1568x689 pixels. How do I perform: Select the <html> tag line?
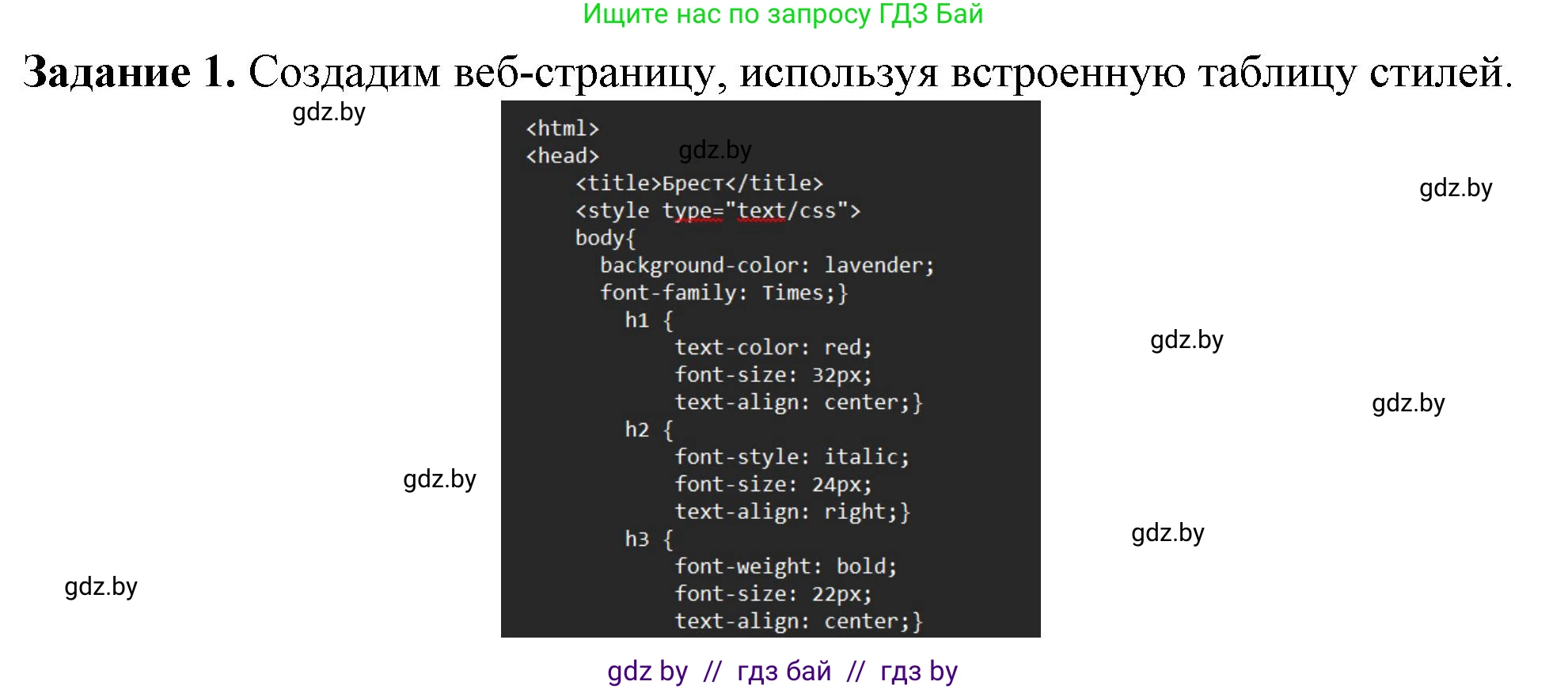pos(562,128)
